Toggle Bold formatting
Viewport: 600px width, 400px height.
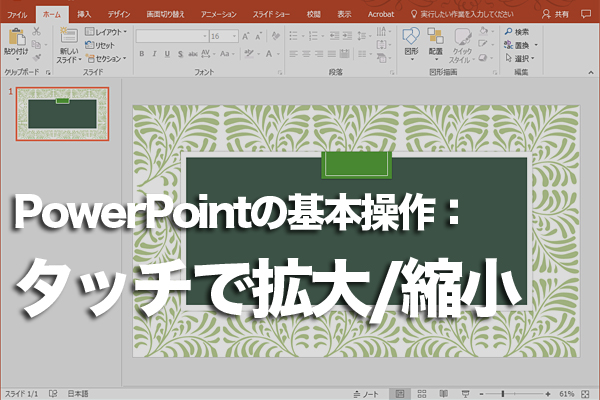pos(142,54)
